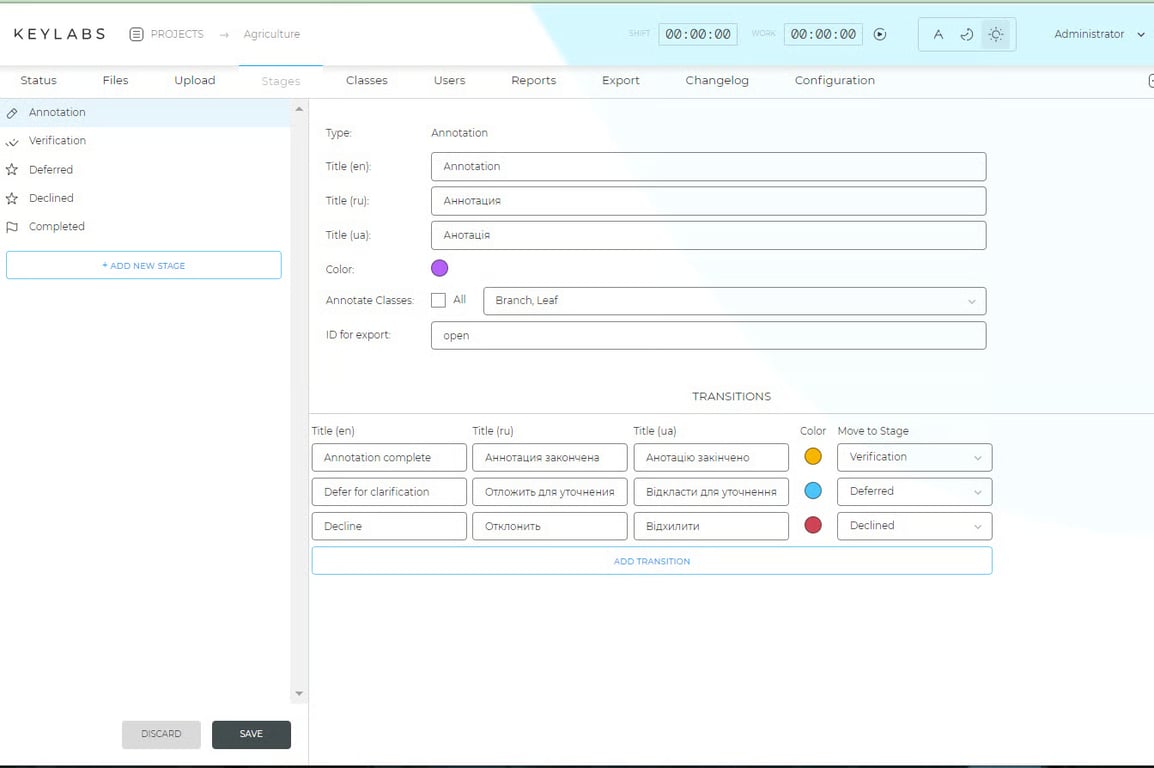Click the flag icon beside Completed stage
Viewport: 1154px width, 768px height.
(12, 227)
